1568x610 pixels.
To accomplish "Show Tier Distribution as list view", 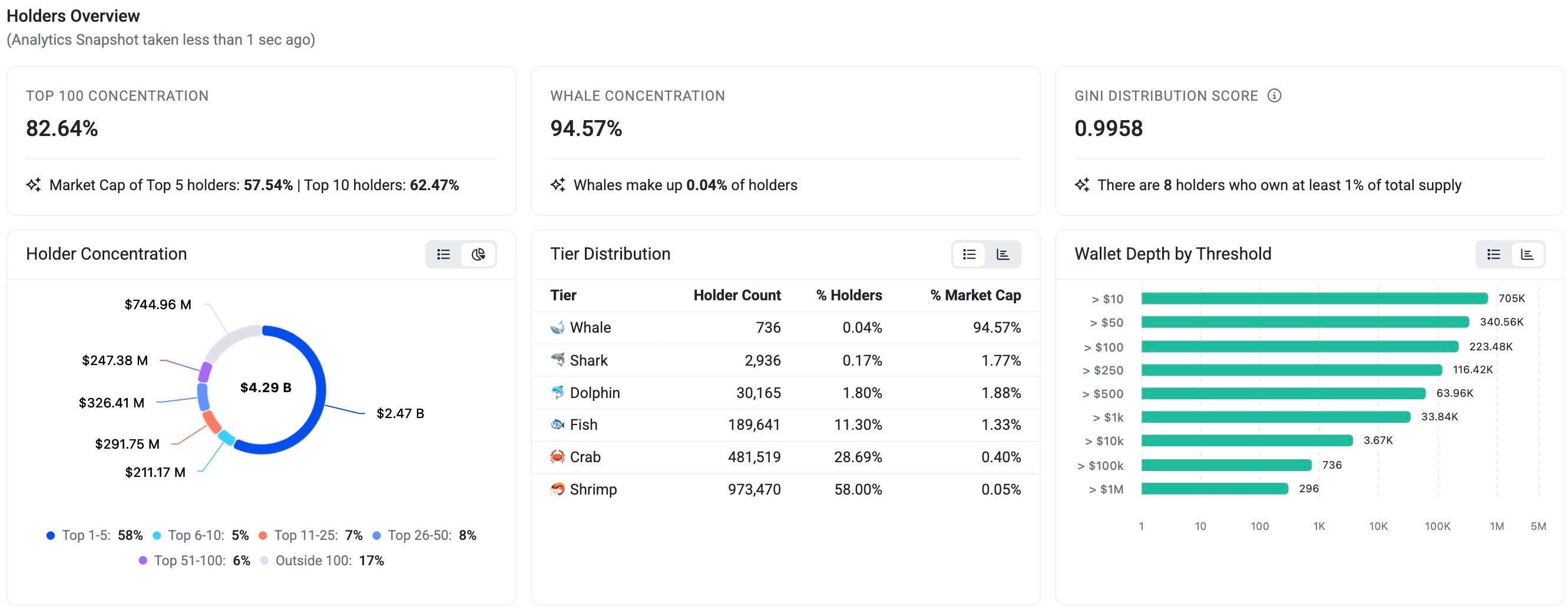I will (x=969, y=254).
